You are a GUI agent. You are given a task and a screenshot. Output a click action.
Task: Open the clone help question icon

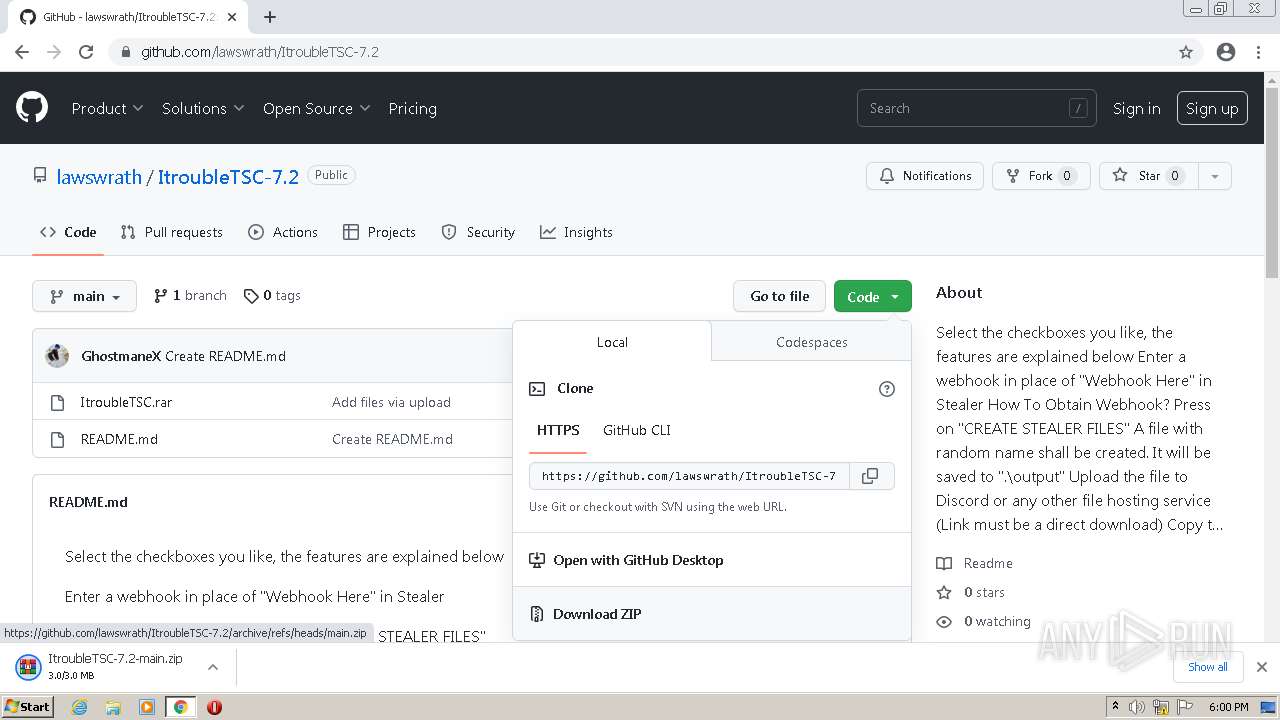tap(886, 389)
